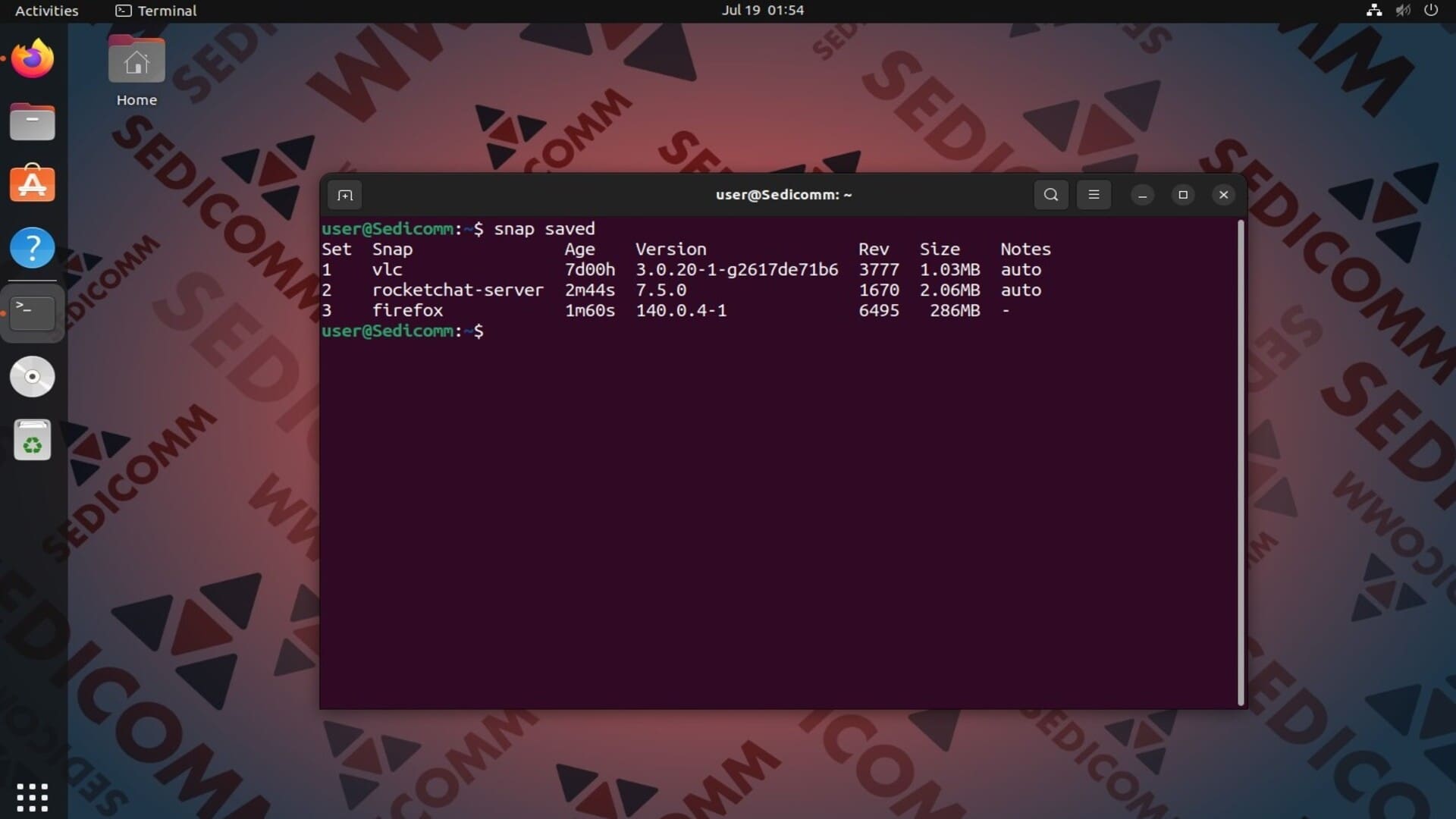Image resolution: width=1456 pixels, height=819 pixels.
Task: Open the terminal search tool
Action: (x=1051, y=195)
